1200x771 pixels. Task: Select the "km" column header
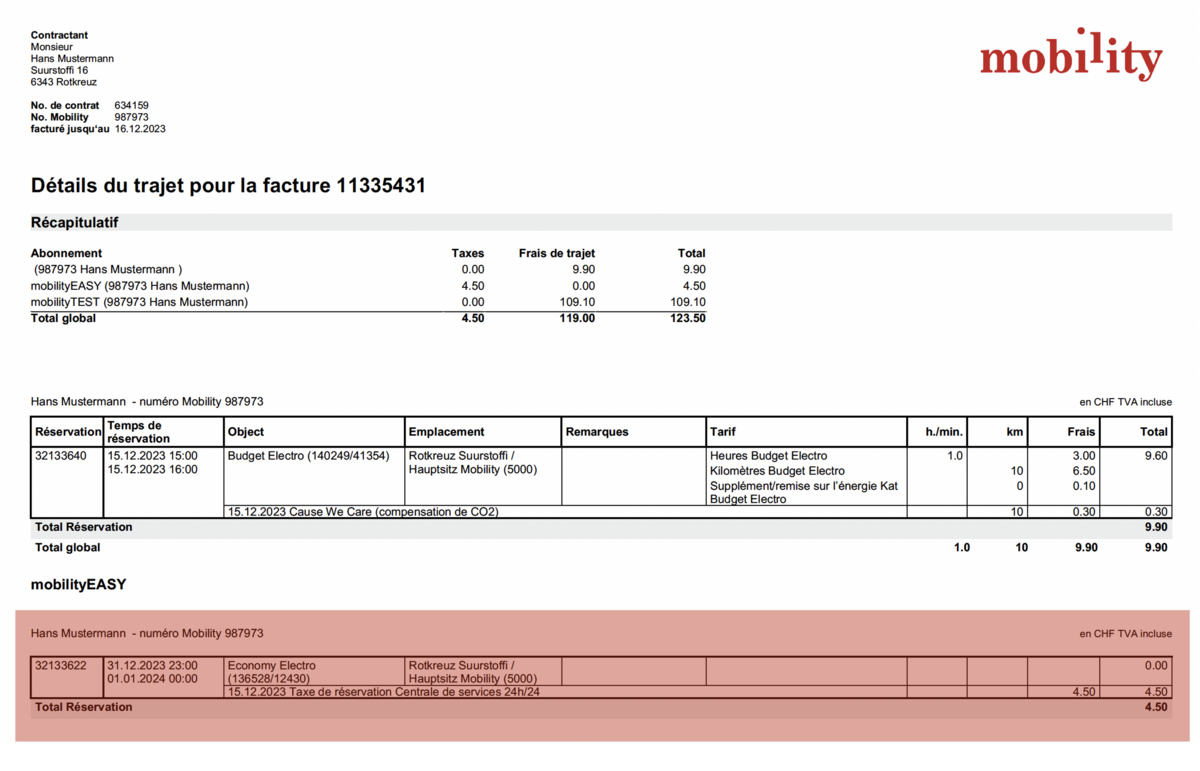(1016, 432)
